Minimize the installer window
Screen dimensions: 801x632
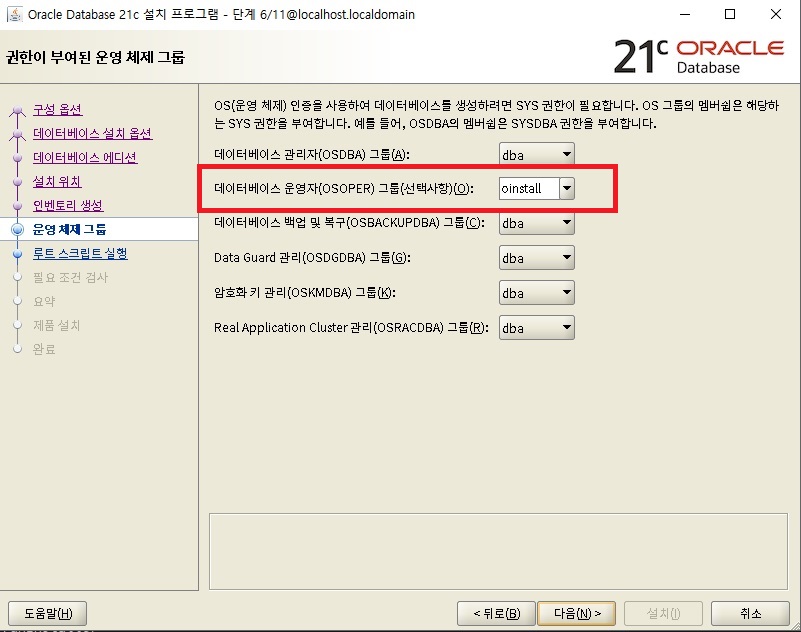(685, 14)
